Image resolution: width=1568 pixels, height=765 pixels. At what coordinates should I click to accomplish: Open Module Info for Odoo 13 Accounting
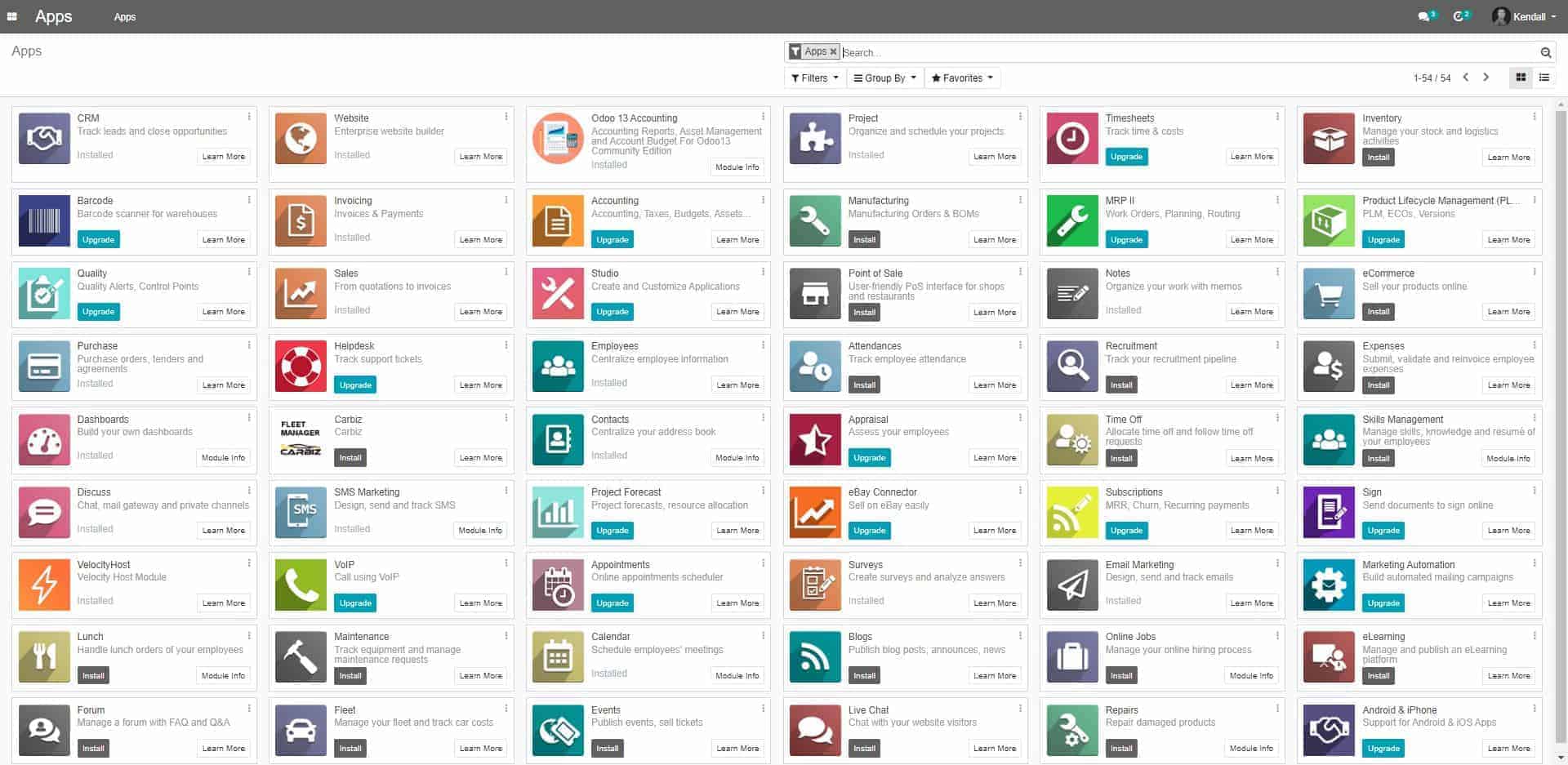tap(737, 167)
